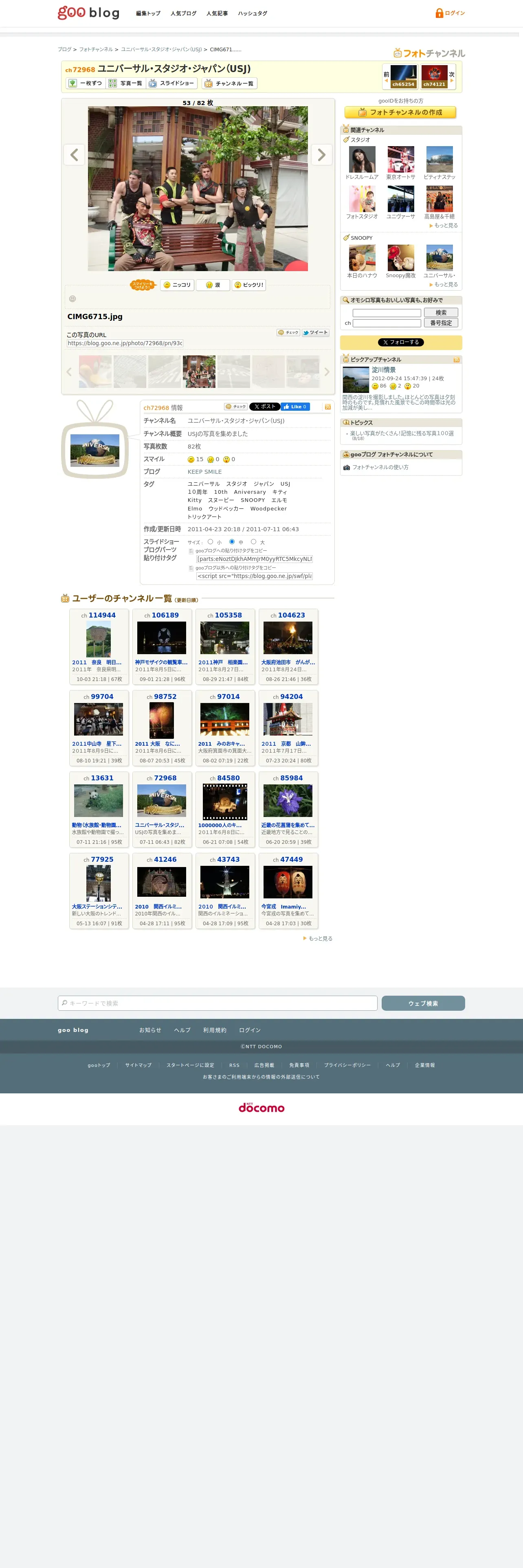
Task: Open 人気記事 menu item
Action: pyautogui.click(x=217, y=13)
